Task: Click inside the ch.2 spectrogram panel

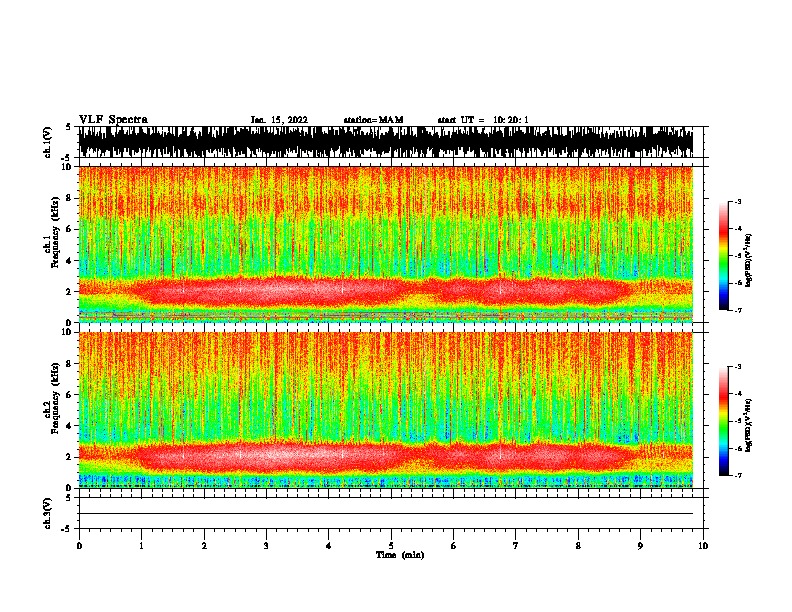Action: click(x=386, y=410)
